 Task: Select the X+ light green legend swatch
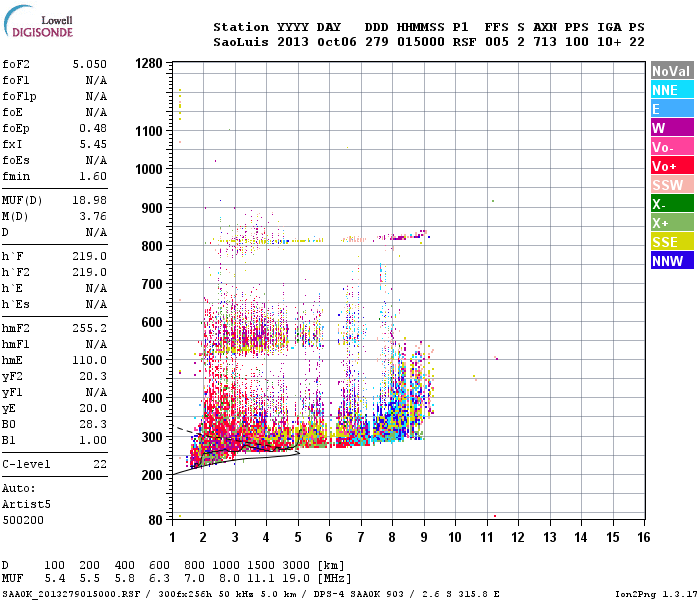pos(672,223)
